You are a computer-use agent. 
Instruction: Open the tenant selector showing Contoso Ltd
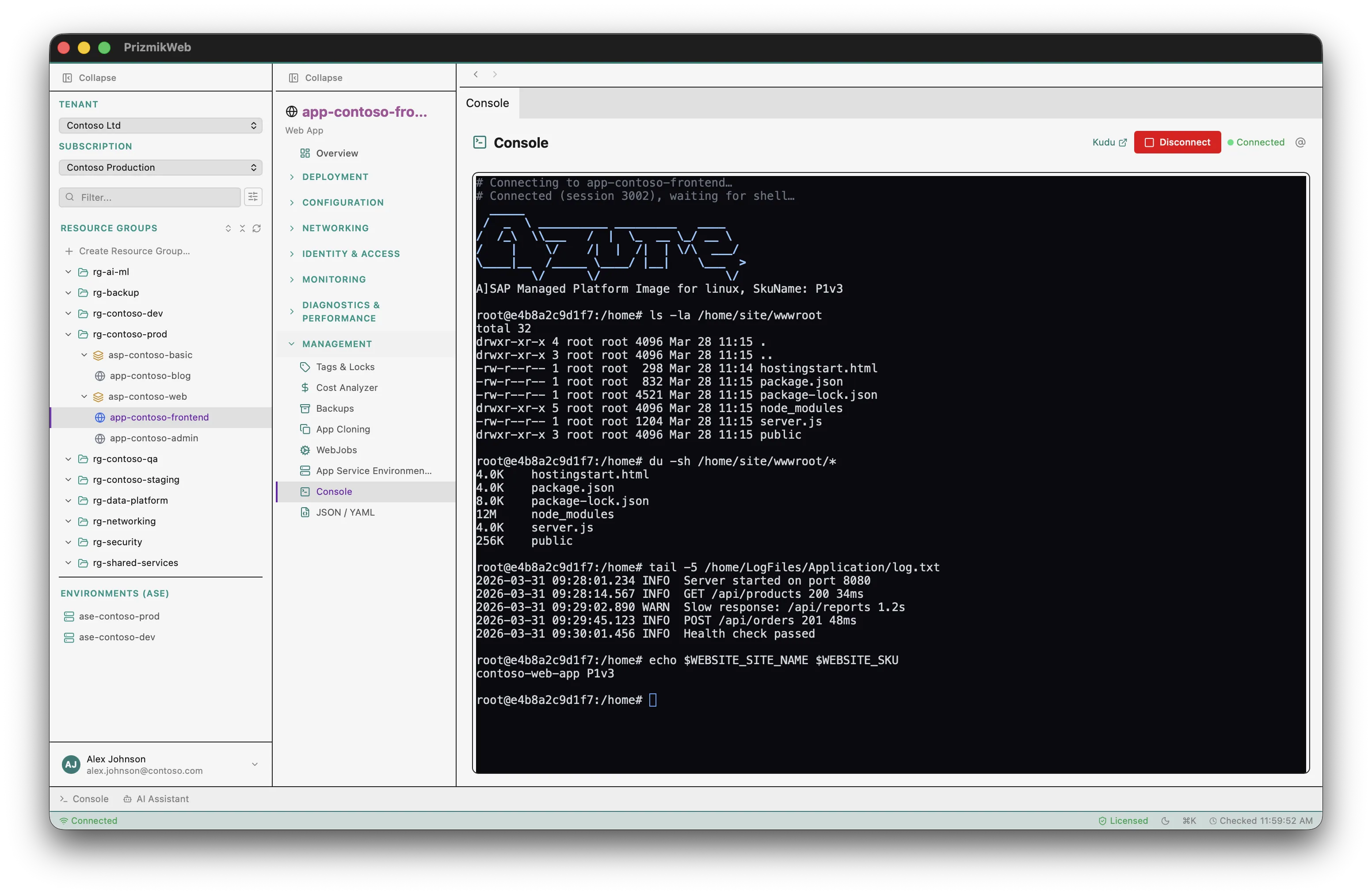[160, 125]
